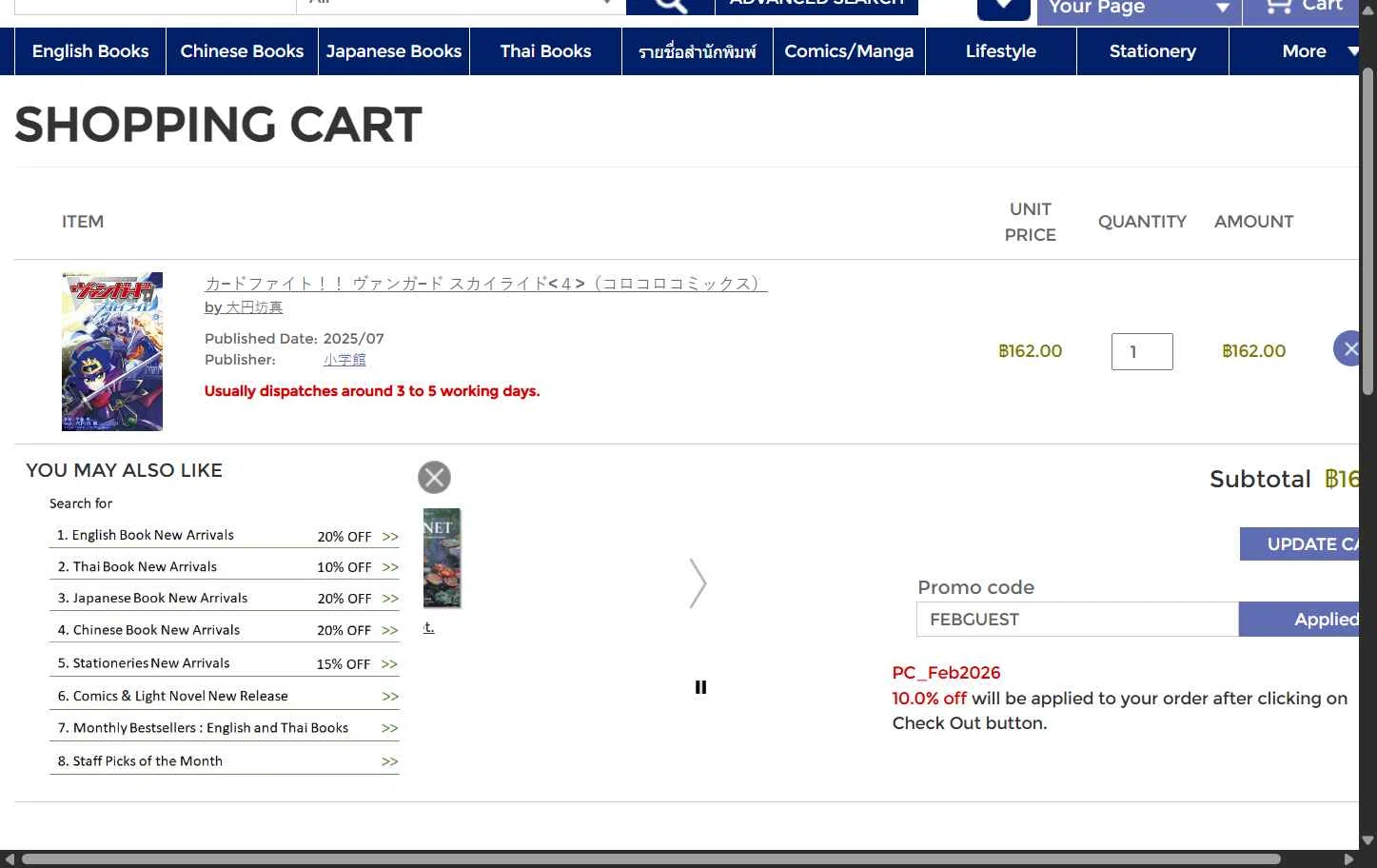The image size is (1377, 868).
Task: Click the top search text box
Action: [x=155, y=5]
